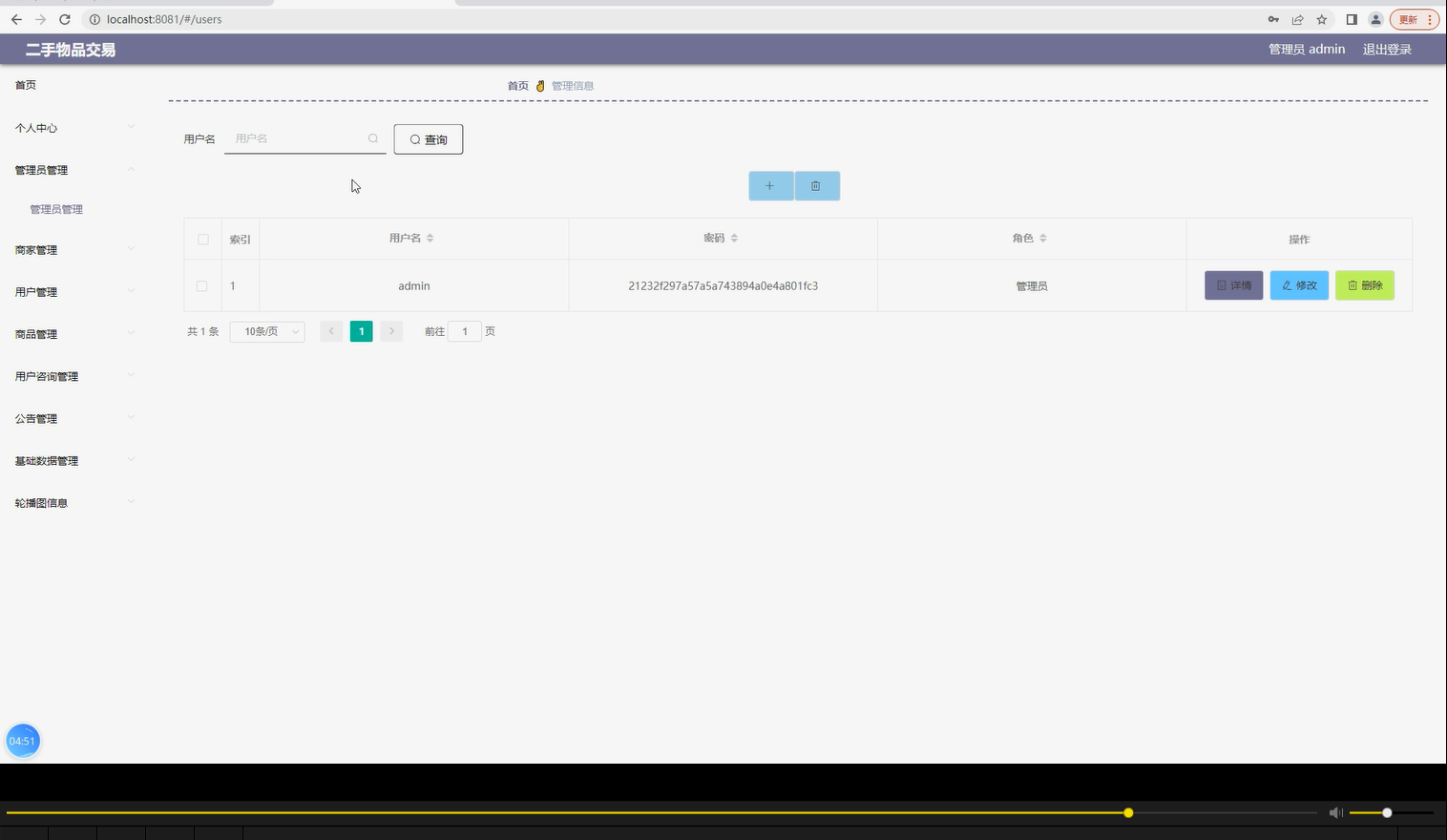The height and width of the screenshot is (840, 1447).
Task: Expand the 轮播图信息 sidebar menu
Action: tap(74, 502)
